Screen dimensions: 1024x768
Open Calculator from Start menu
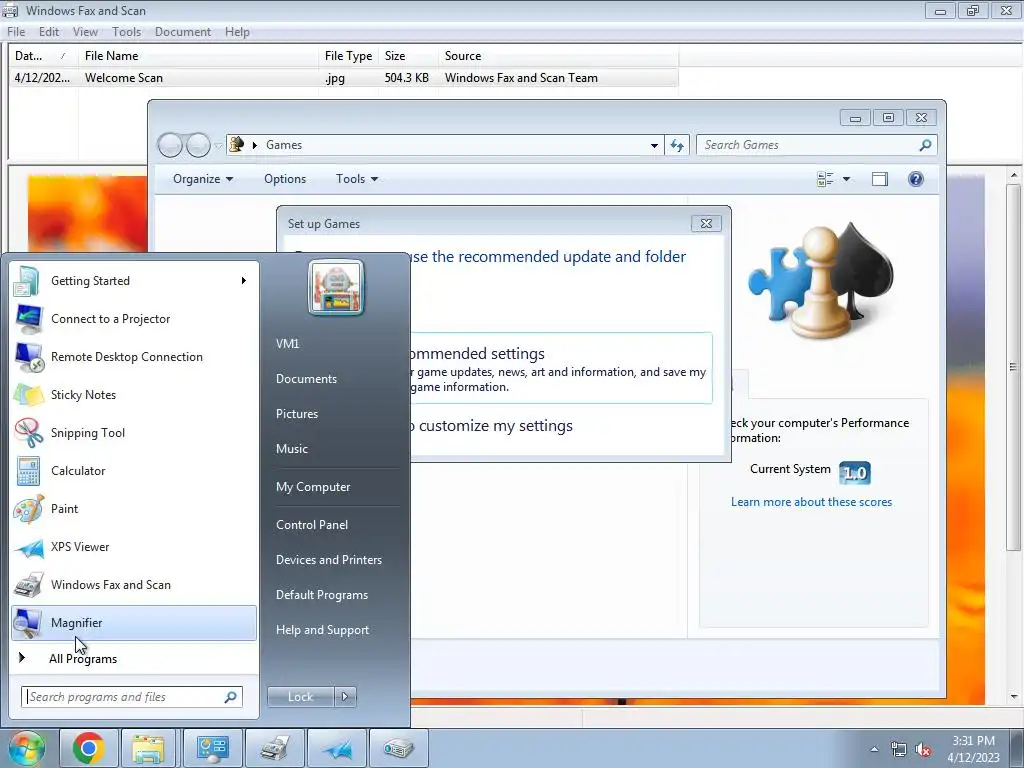tap(134, 470)
